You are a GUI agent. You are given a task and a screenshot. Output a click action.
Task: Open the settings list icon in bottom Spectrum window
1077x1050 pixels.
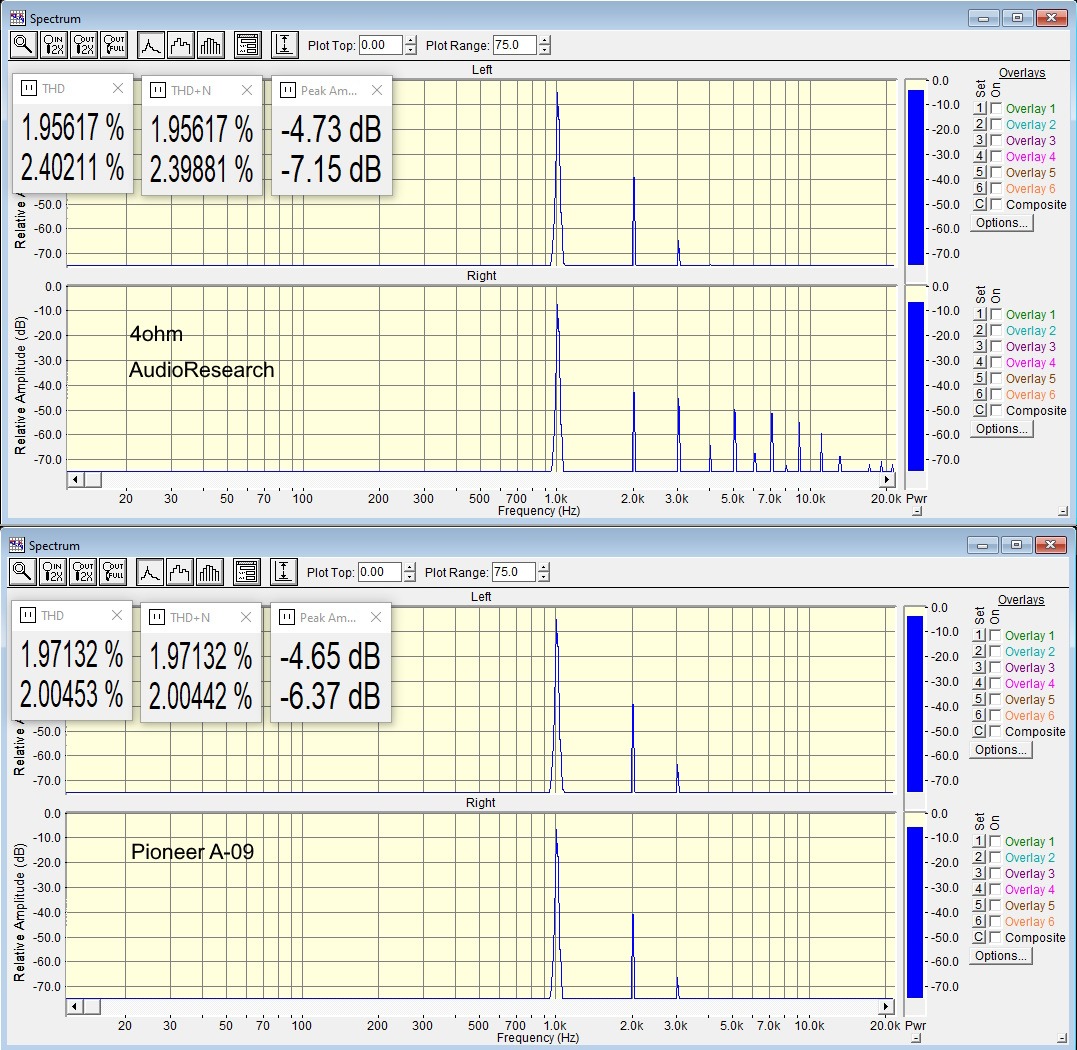tap(246, 572)
